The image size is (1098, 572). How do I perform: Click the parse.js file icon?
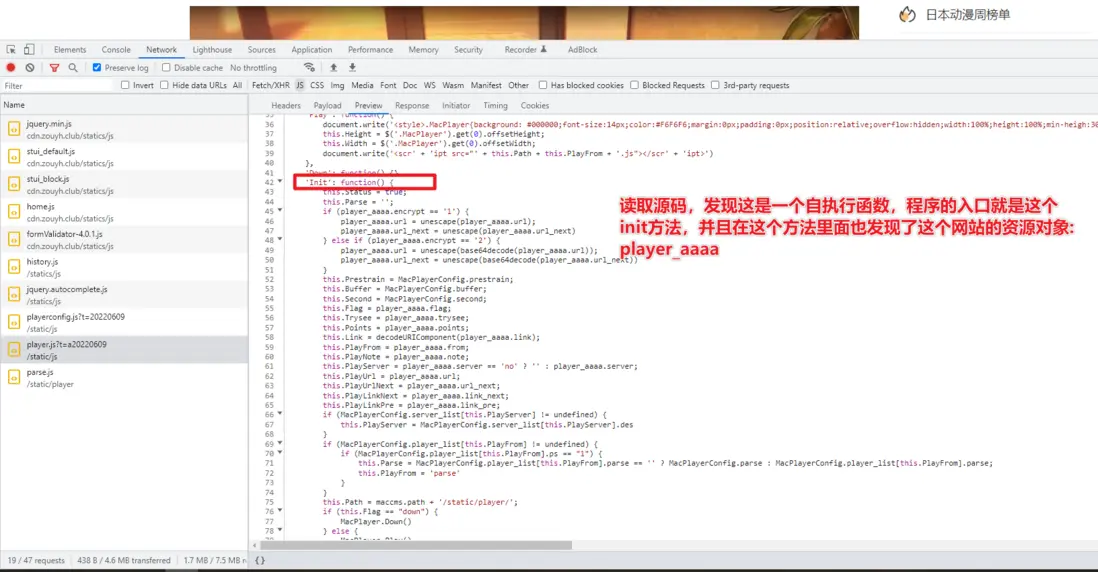click(x=14, y=377)
